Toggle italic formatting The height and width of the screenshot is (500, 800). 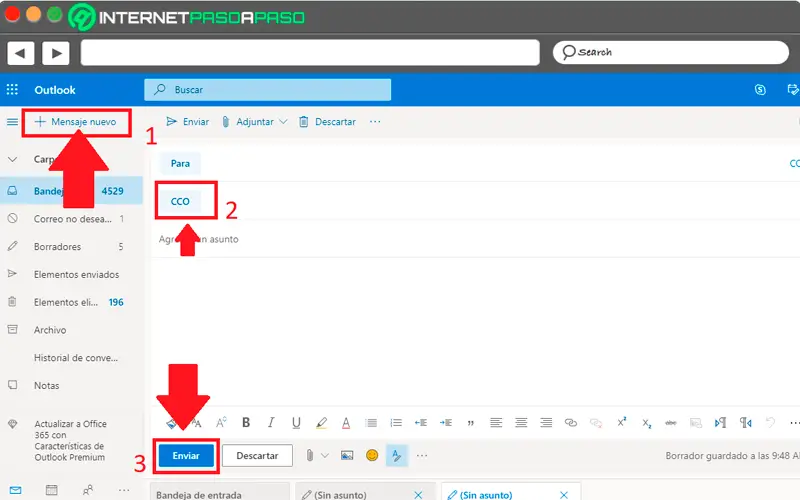click(271, 422)
